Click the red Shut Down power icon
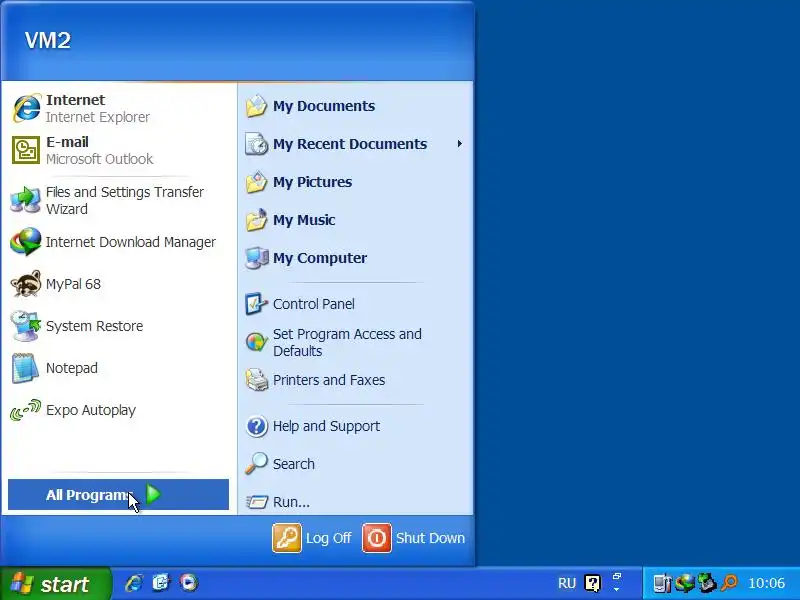 pos(377,538)
